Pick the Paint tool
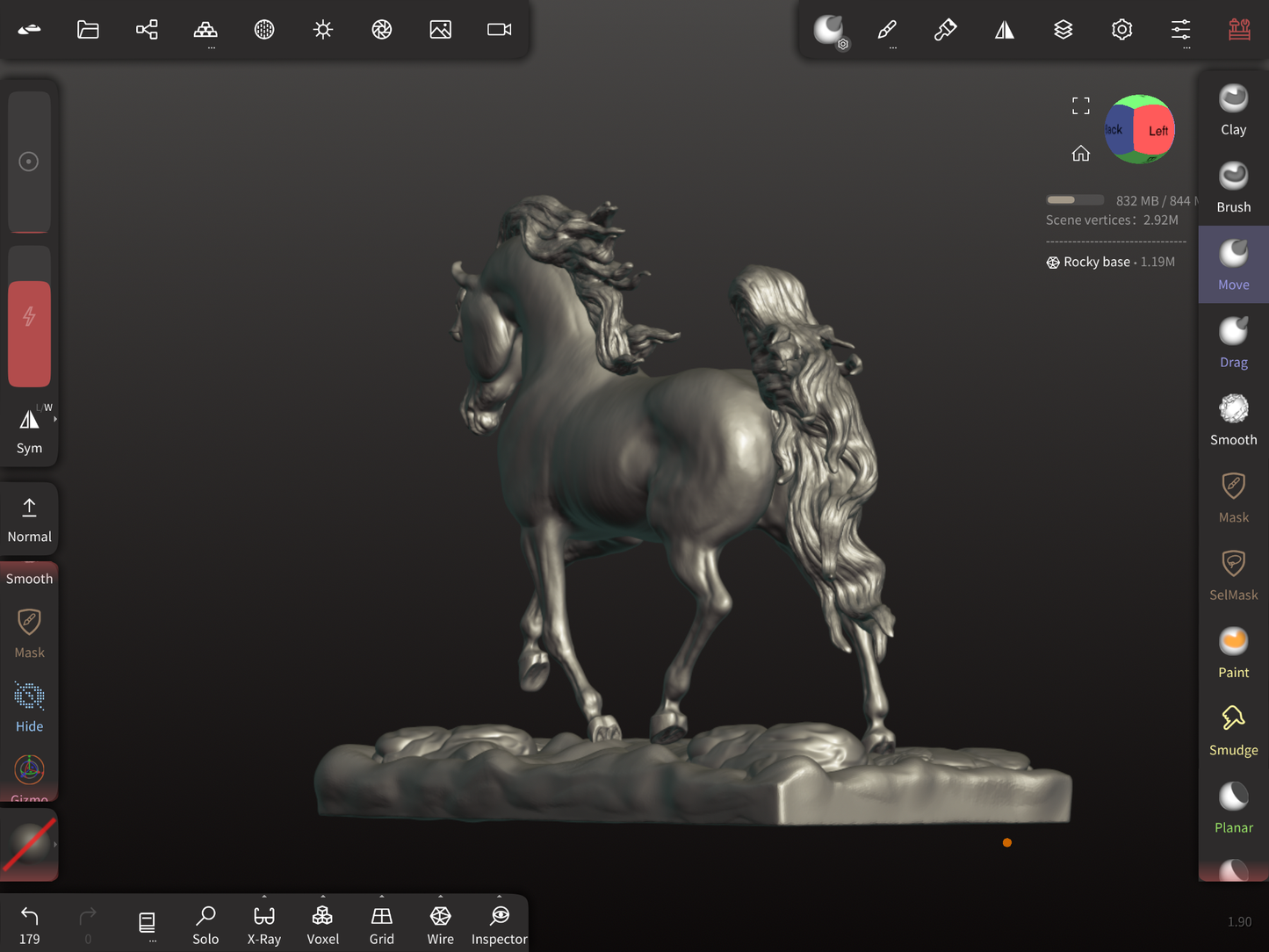The width and height of the screenshot is (1269, 952). tap(1233, 653)
